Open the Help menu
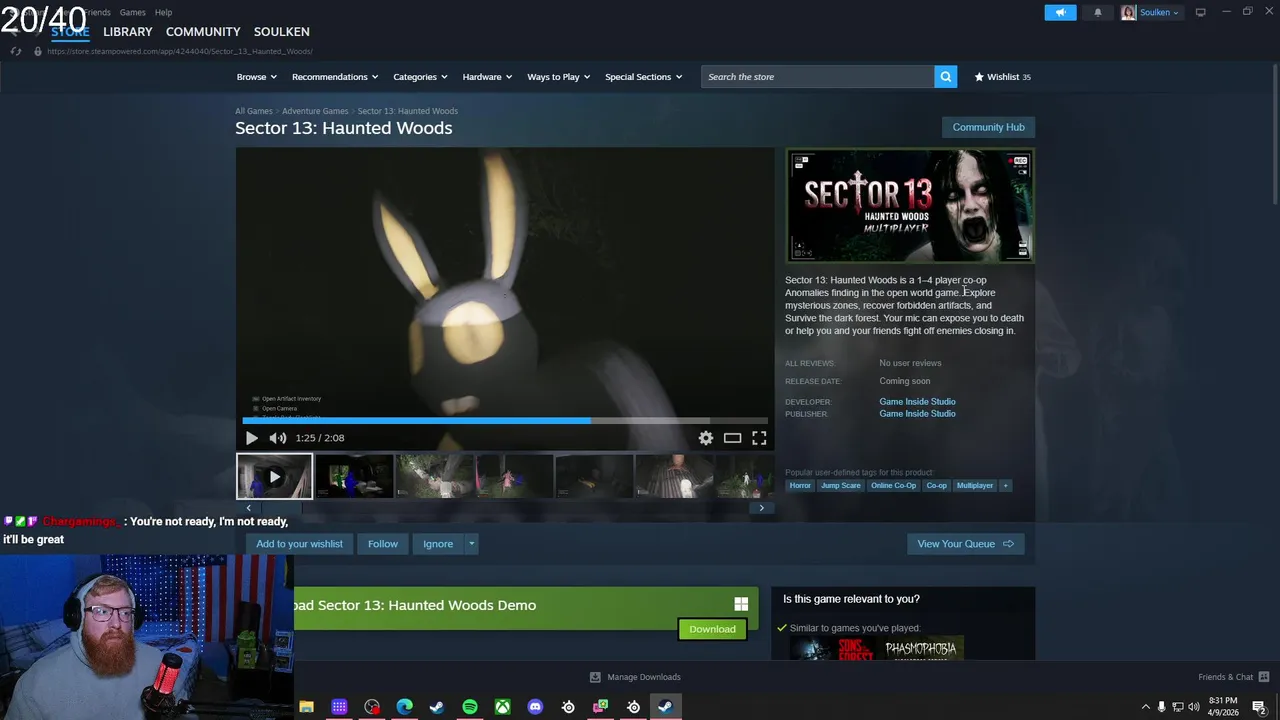The width and height of the screenshot is (1280, 720). click(x=163, y=12)
